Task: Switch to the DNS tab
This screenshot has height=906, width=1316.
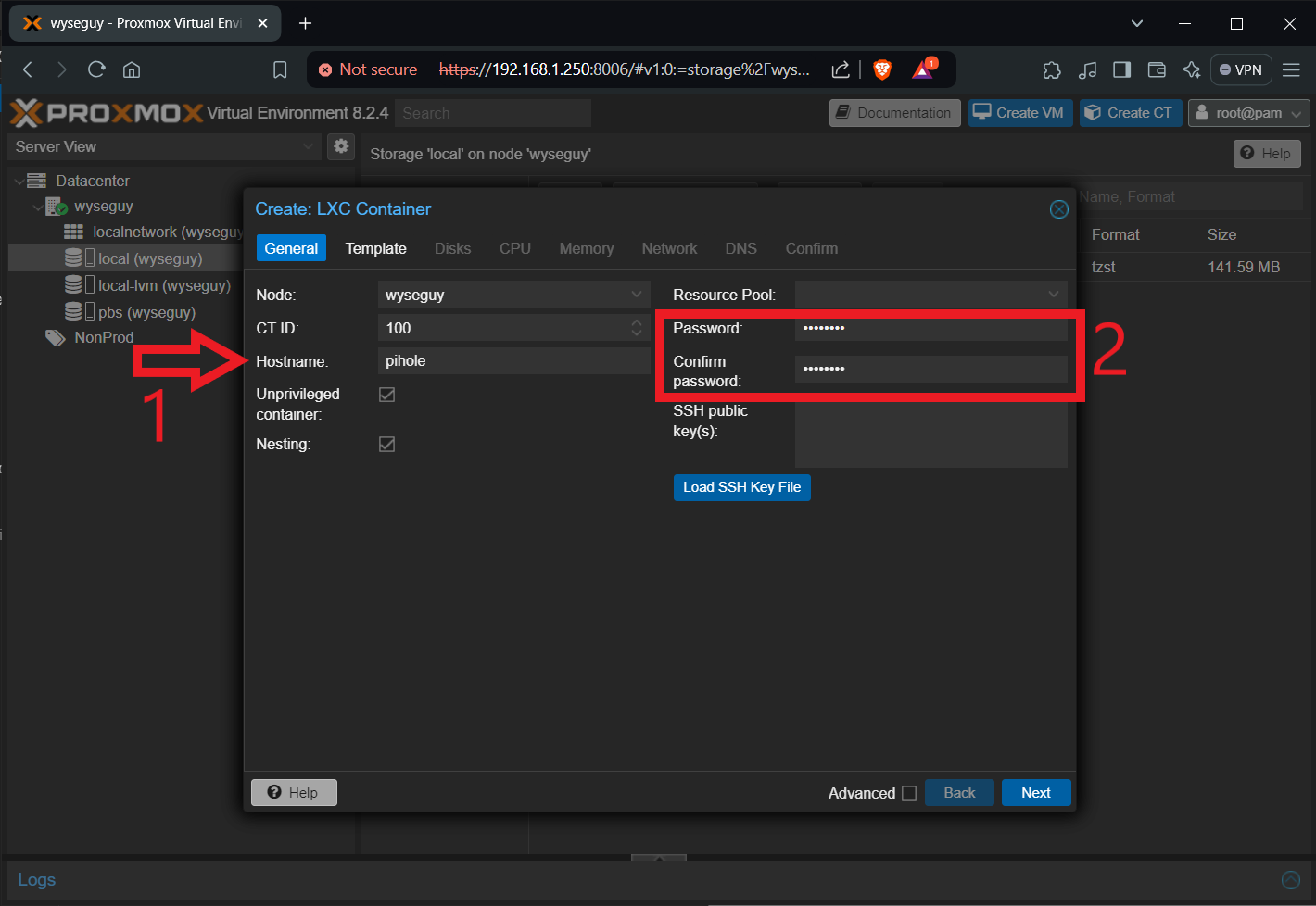Action: point(741,248)
